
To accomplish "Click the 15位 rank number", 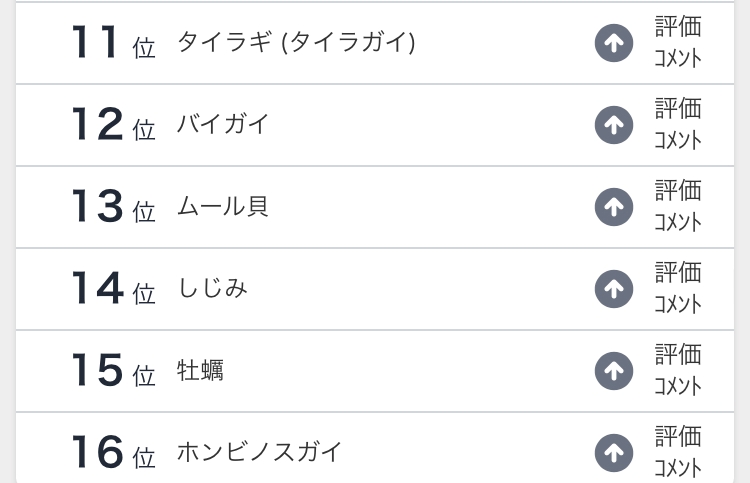I will [x=113, y=371].
